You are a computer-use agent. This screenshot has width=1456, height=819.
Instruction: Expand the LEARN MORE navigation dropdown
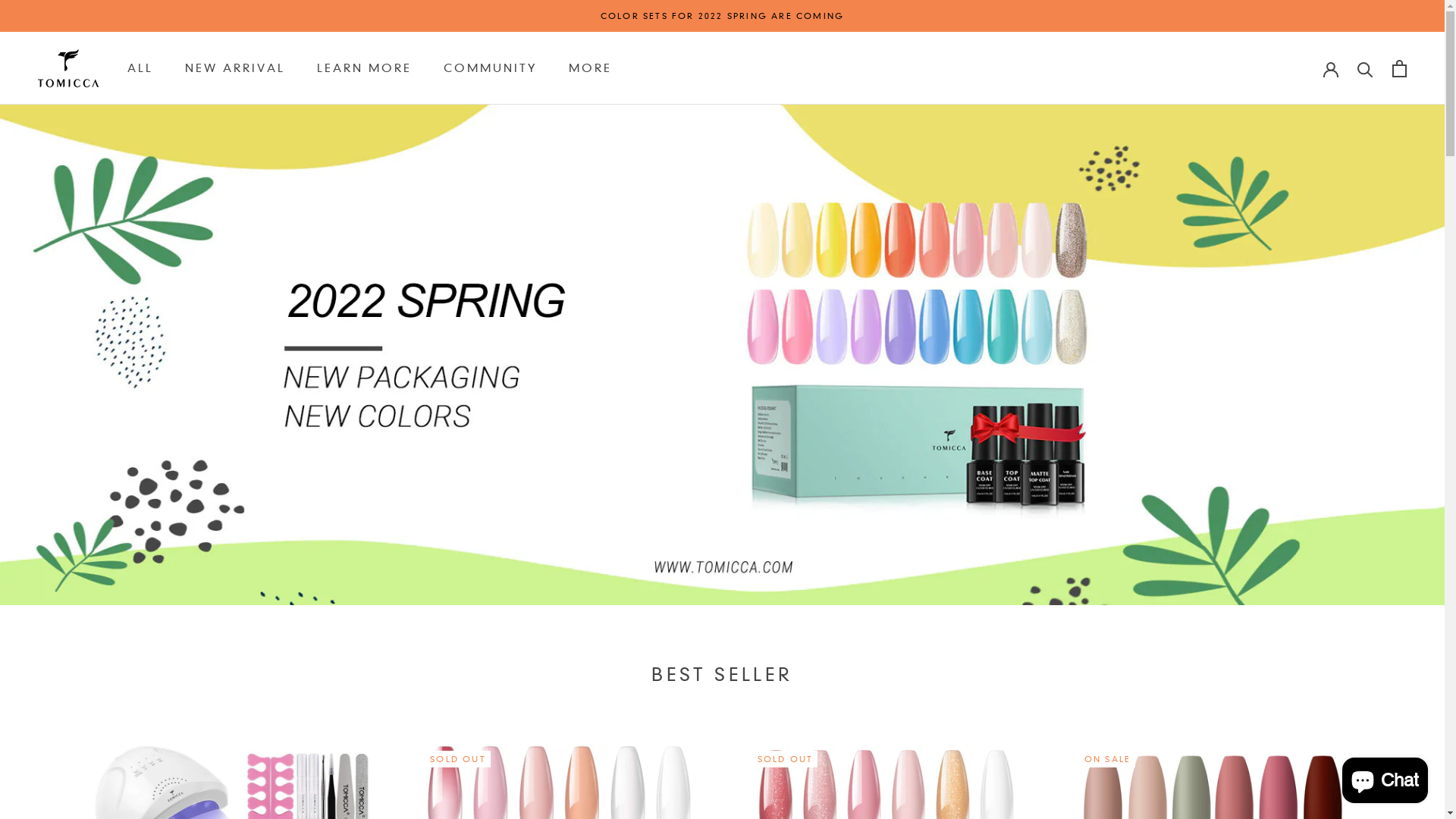364,68
